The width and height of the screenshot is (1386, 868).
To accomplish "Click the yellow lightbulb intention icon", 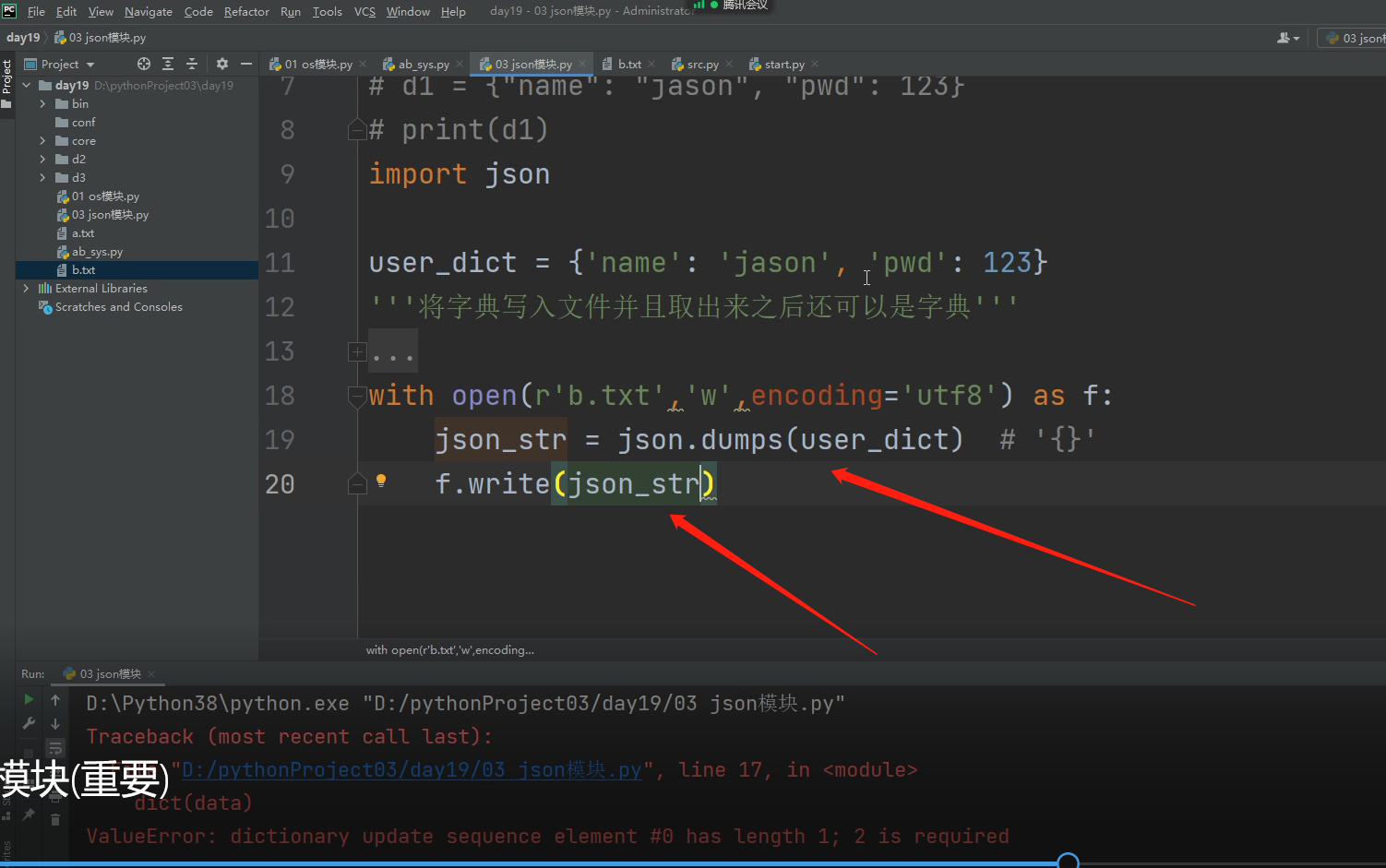I will pyautogui.click(x=381, y=481).
